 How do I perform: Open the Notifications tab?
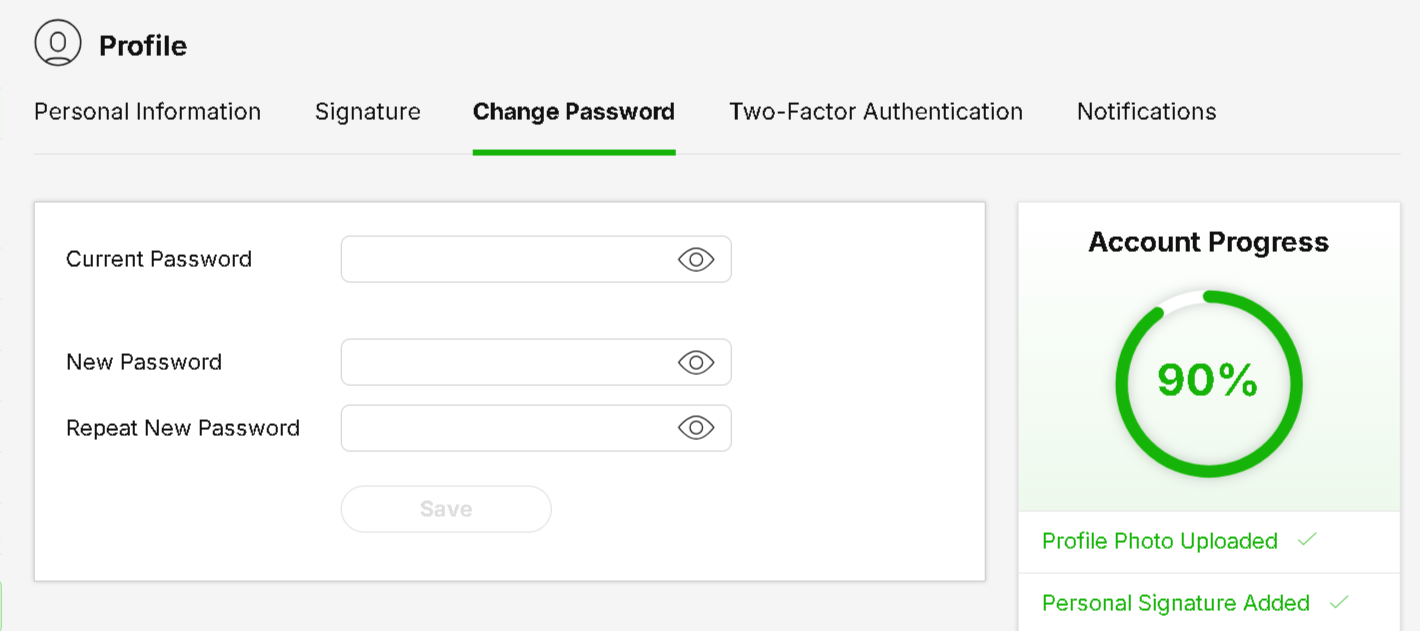pyautogui.click(x=1146, y=112)
